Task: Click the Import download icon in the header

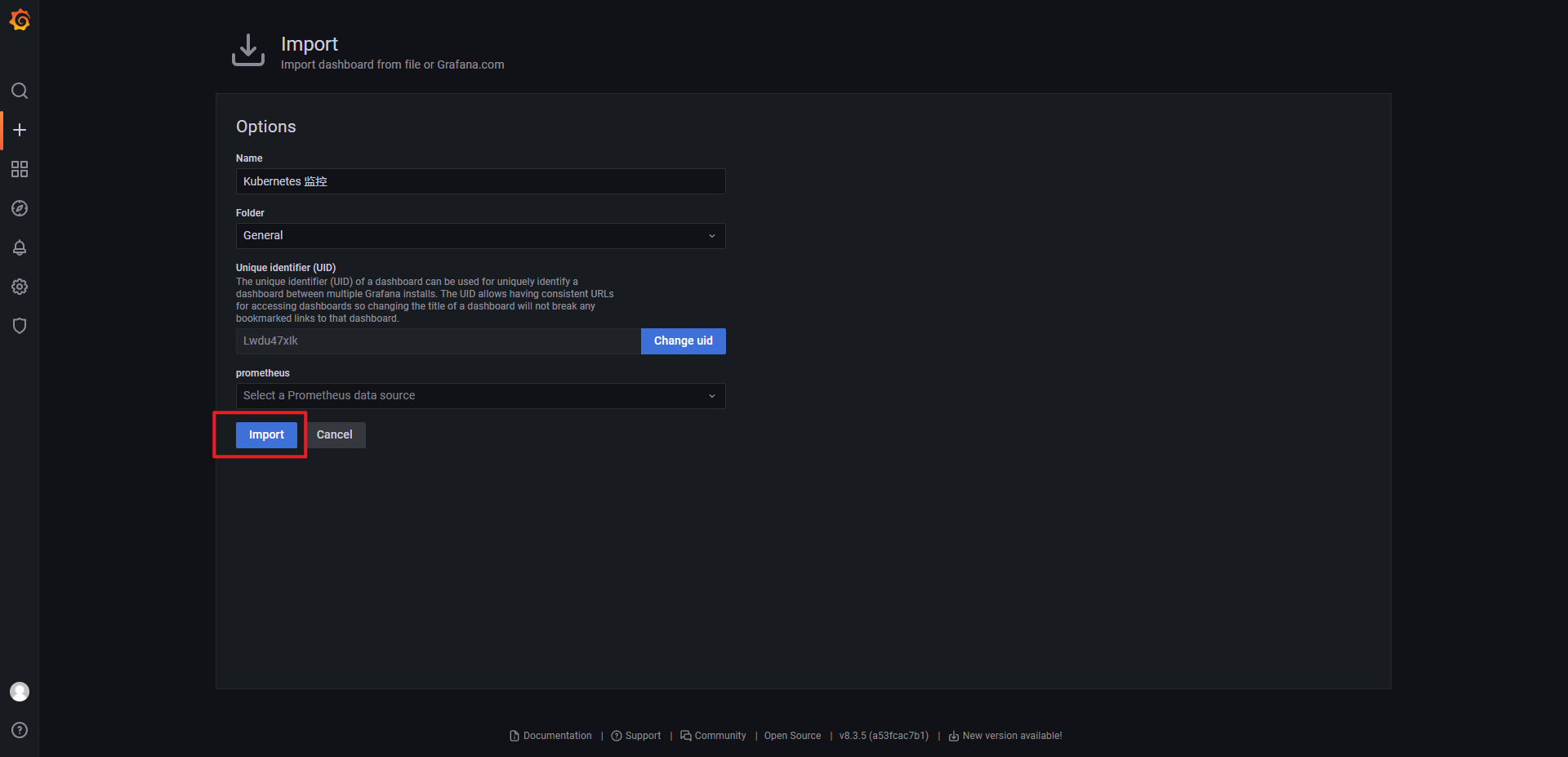Action: [x=248, y=51]
